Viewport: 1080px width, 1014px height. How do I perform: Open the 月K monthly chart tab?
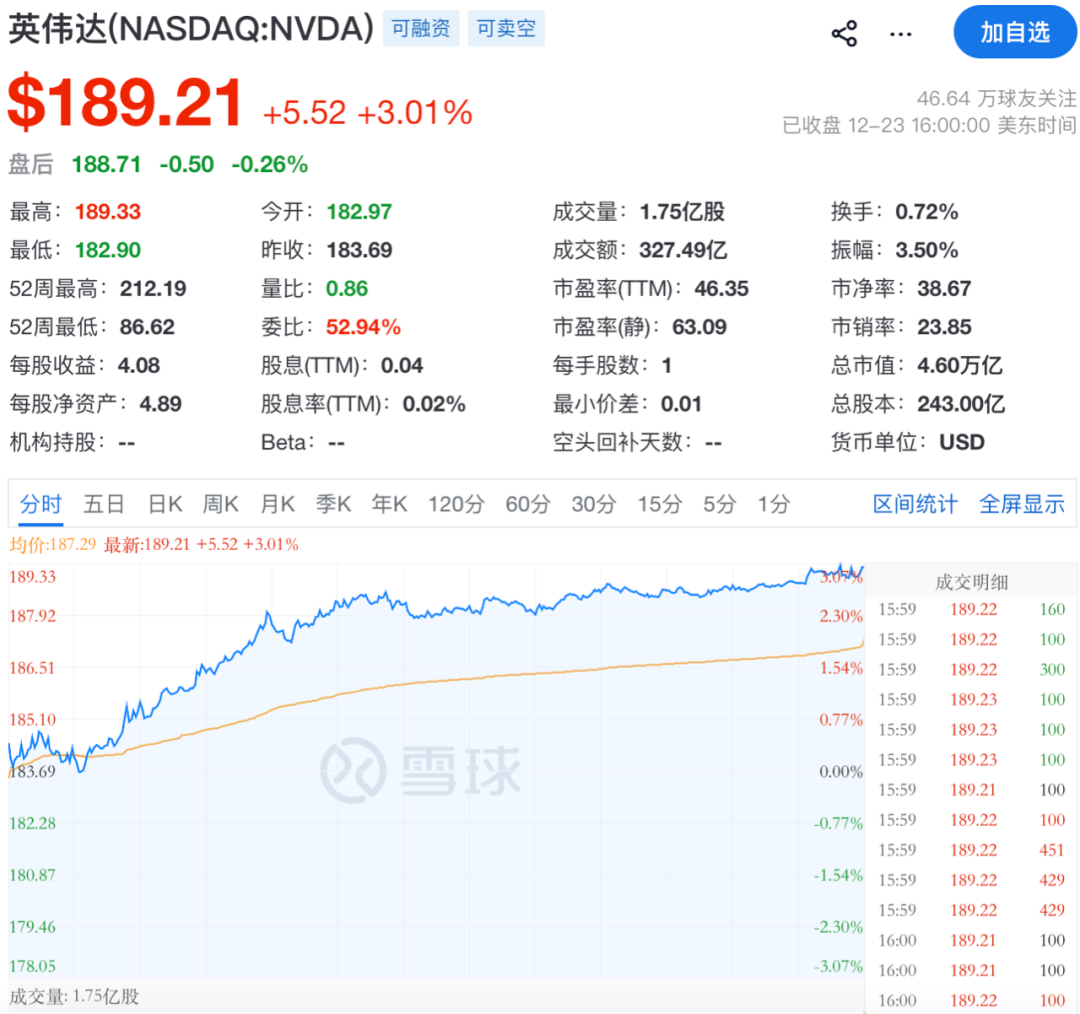(277, 505)
